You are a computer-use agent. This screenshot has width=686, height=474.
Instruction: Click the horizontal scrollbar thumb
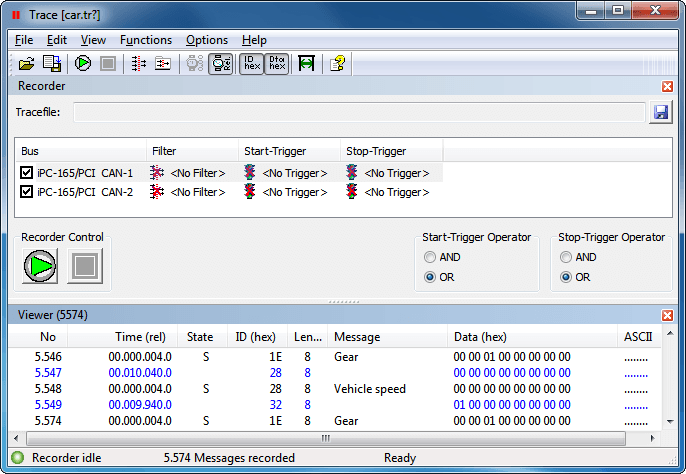(326, 438)
